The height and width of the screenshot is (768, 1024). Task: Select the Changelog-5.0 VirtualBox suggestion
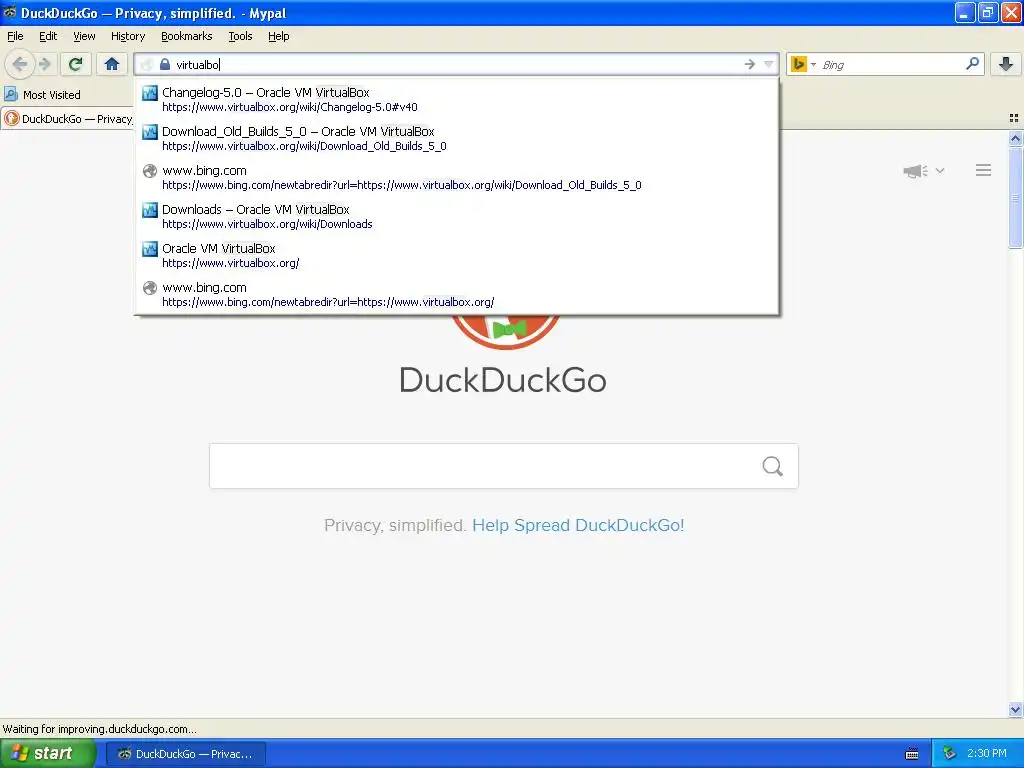tap(456, 99)
